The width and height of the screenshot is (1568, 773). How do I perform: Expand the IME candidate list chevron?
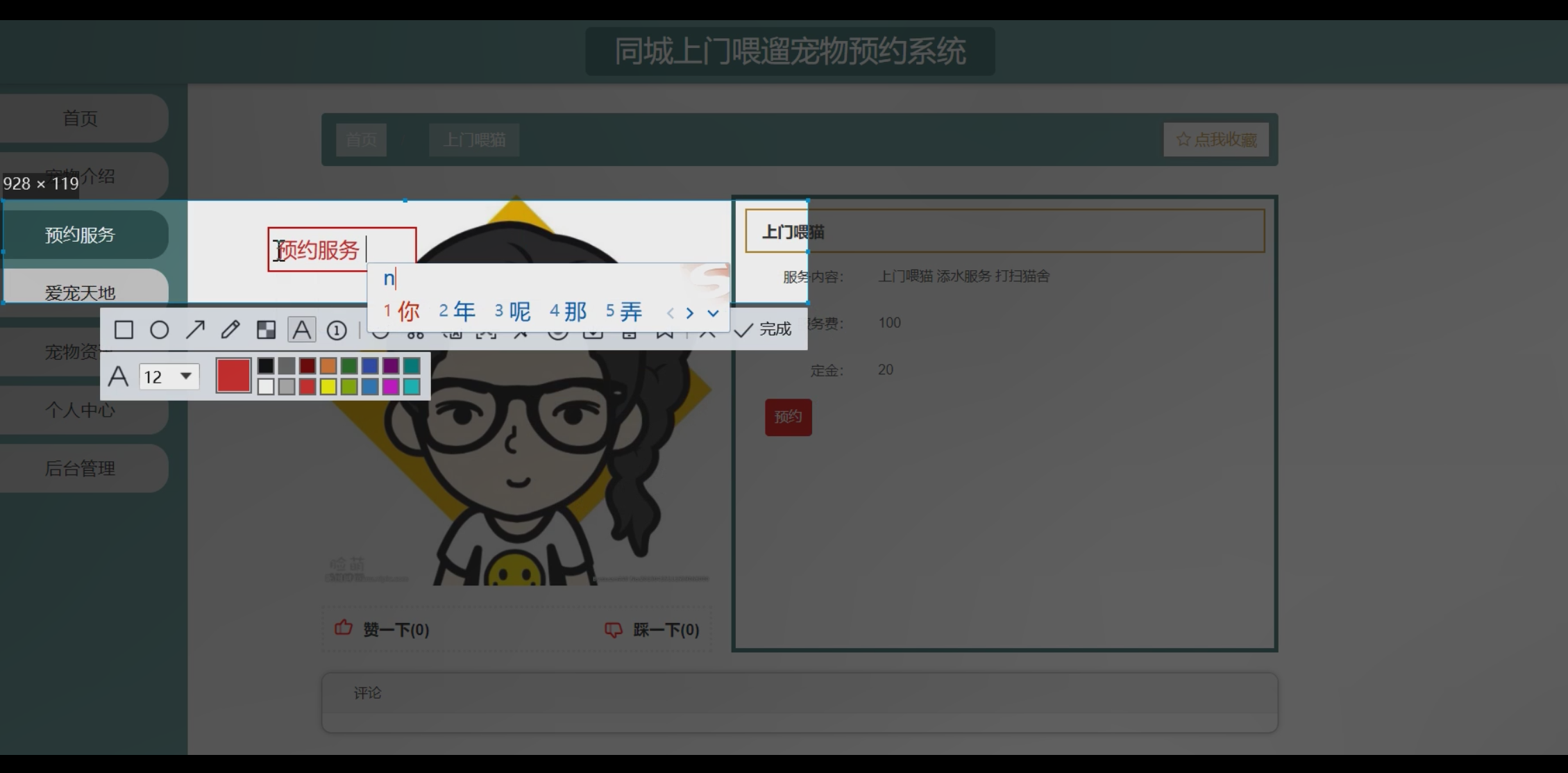tap(713, 313)
